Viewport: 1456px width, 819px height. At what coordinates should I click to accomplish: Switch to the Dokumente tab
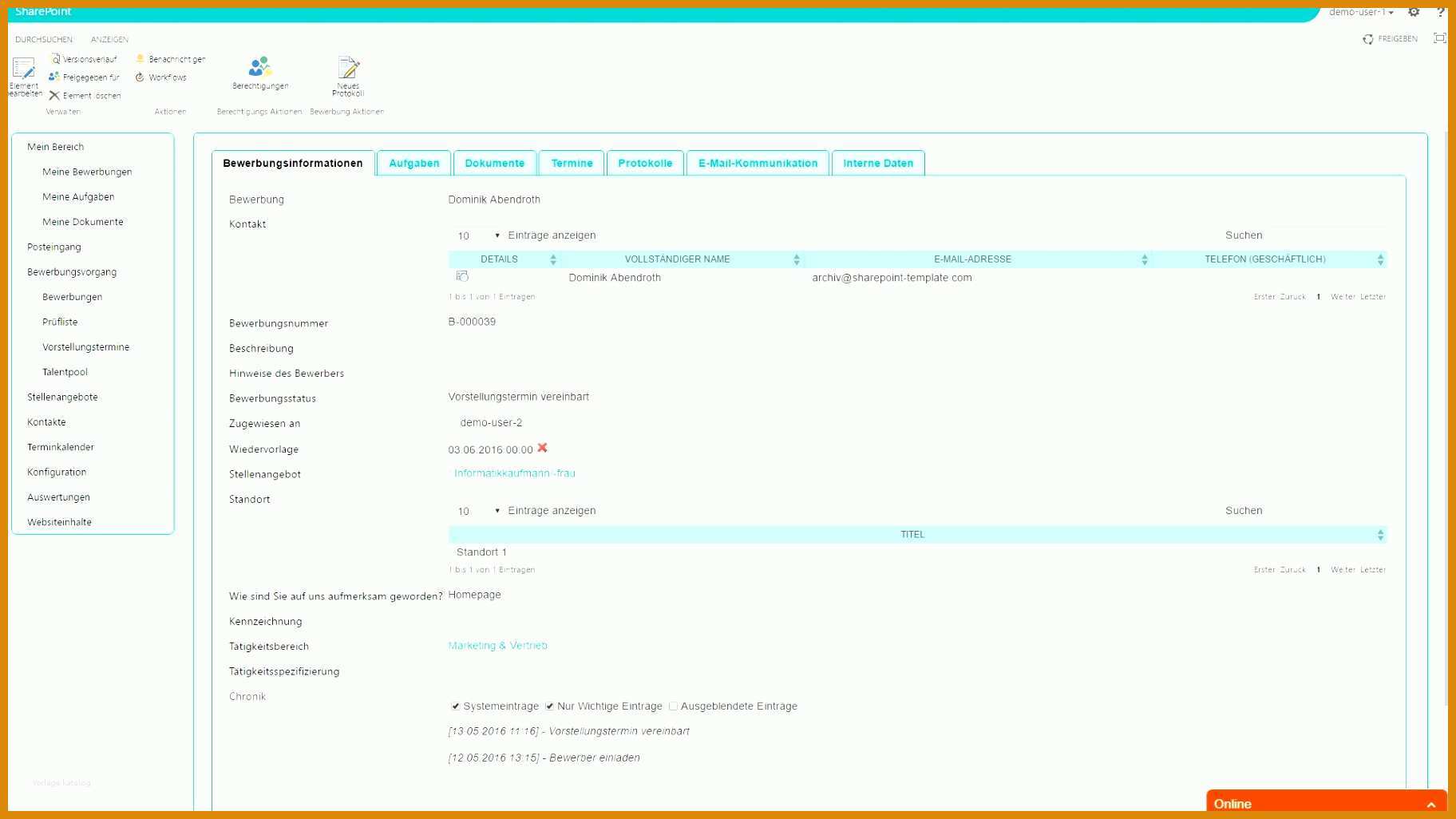pos(495,163)
